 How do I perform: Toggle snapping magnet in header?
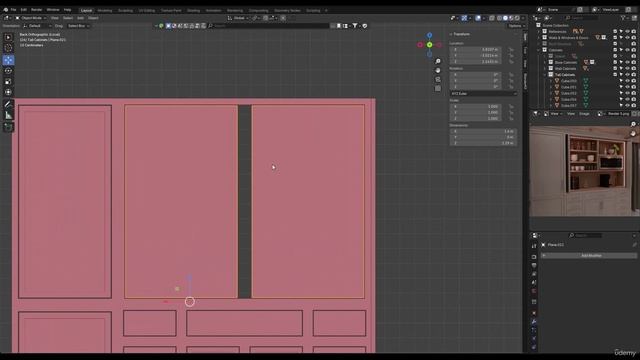pos(266,18)
